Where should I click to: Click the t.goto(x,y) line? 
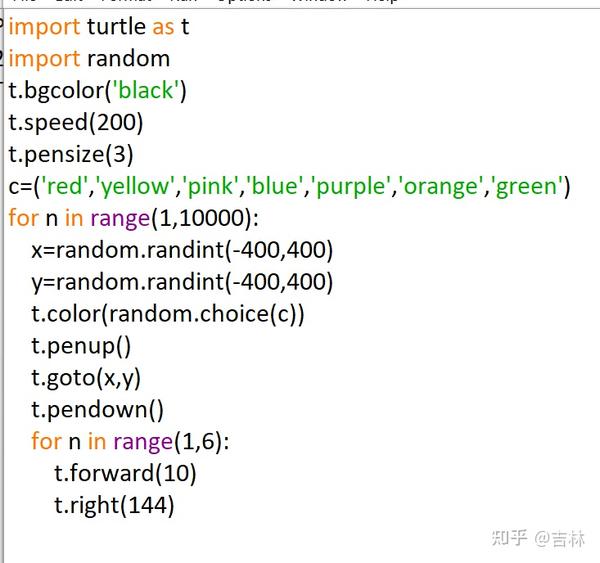tap(86, 379)
